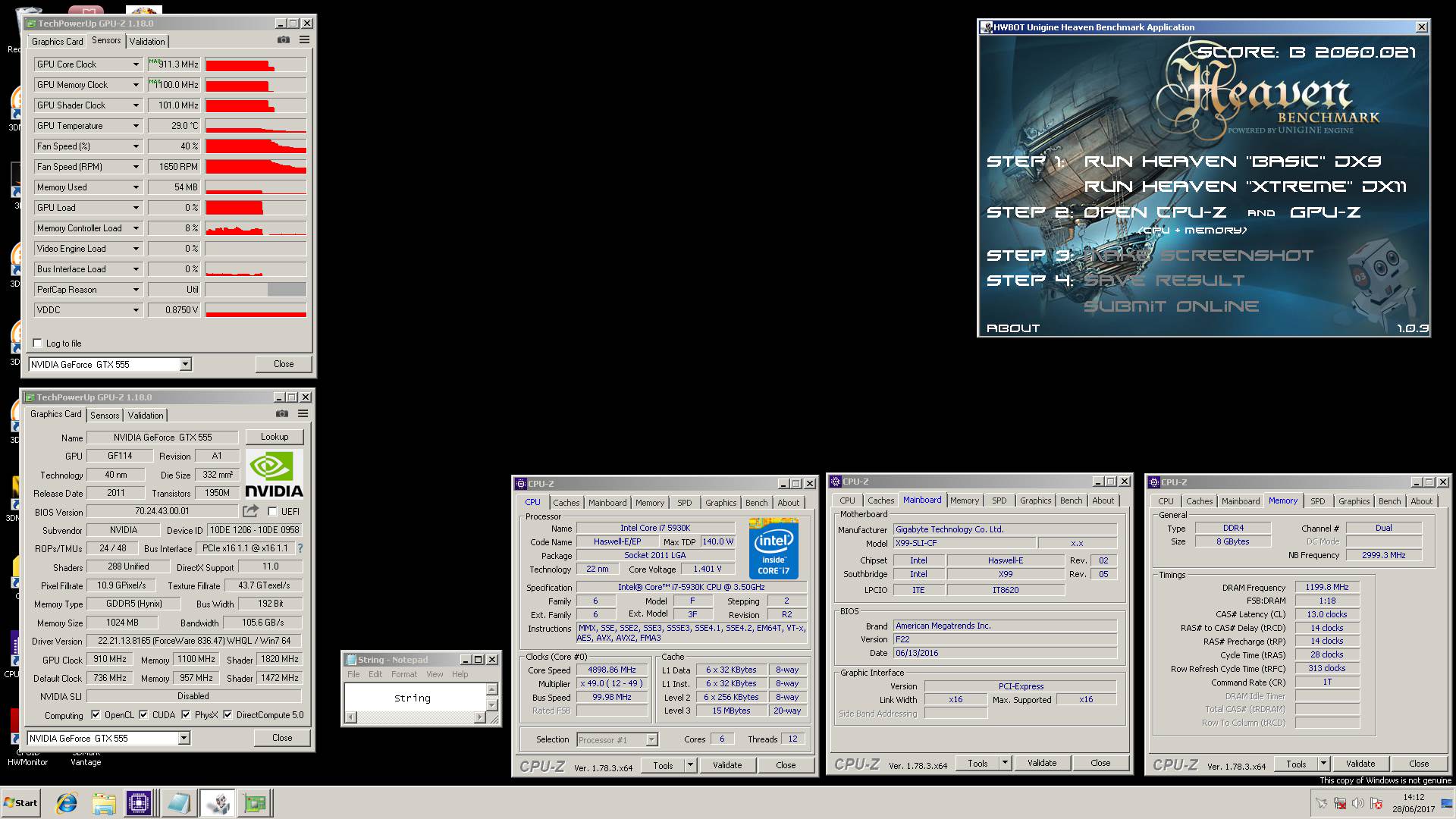Toggle the DirectCompute 5.0 checkbox

click(227, 714)
